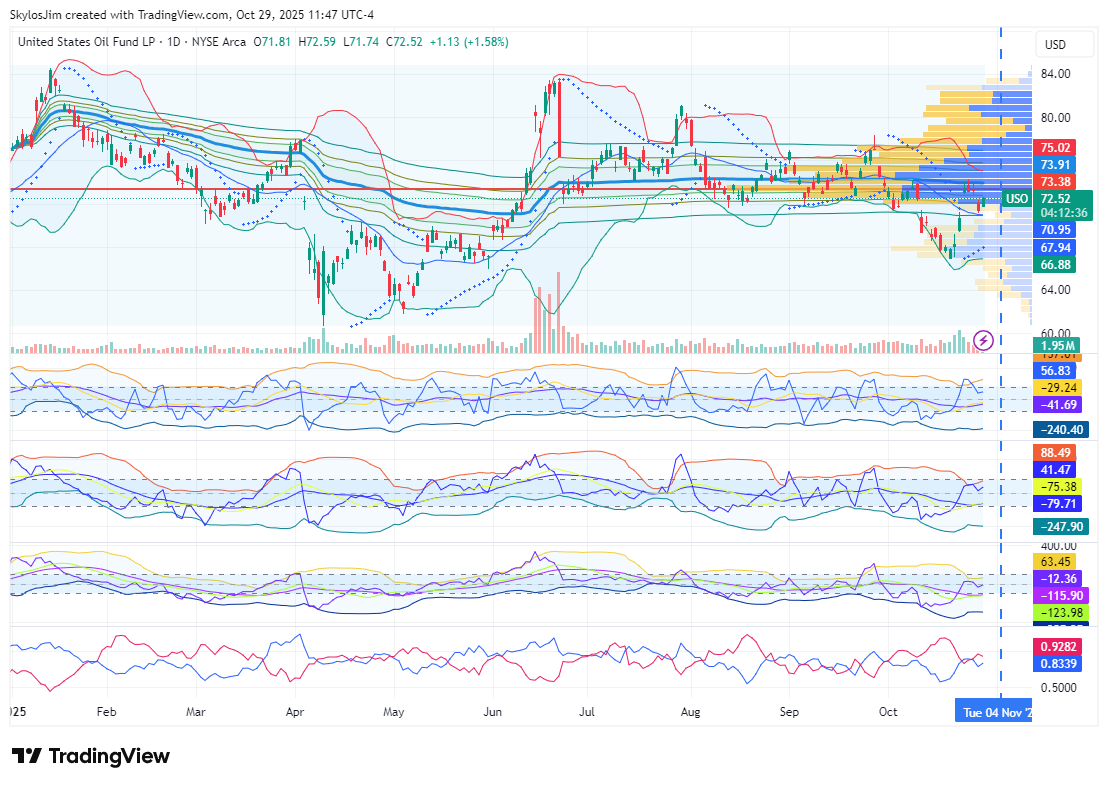The width and height of the screenshot is (1108, 786).
Task: Click the Jun label on time axis
Action: pos(492,712)
